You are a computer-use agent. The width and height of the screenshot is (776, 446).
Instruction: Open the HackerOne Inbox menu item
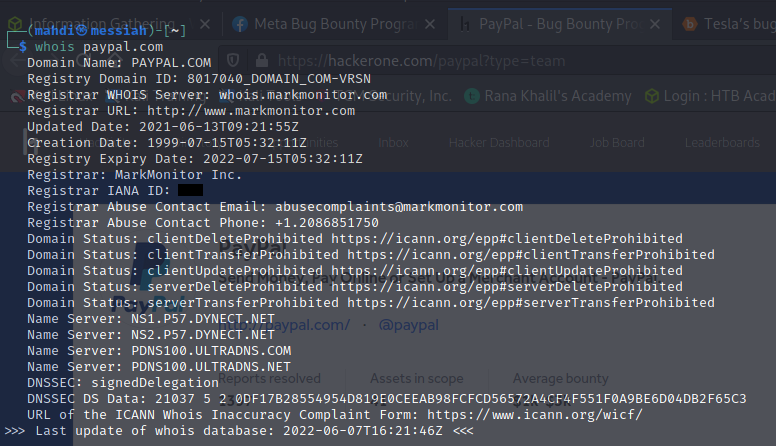(393, 143)
